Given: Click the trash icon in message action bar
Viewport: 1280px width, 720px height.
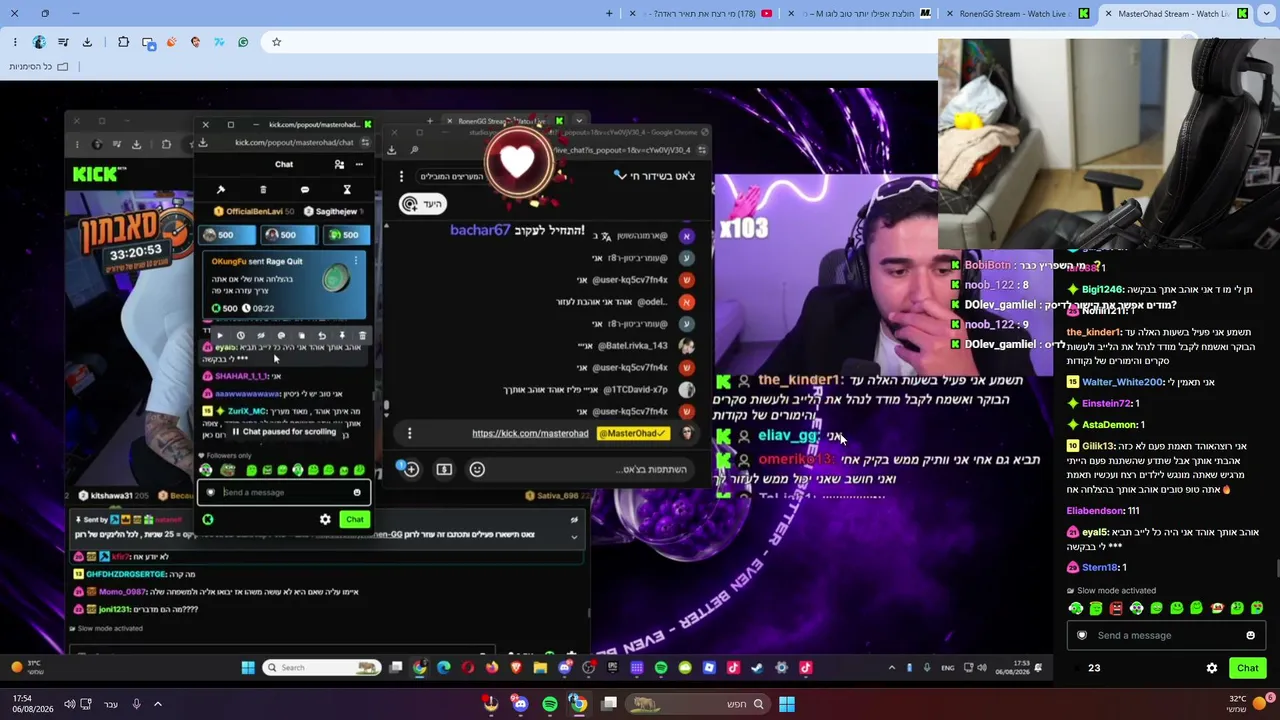Looking at the screenshot, I should tap(362, 336).
